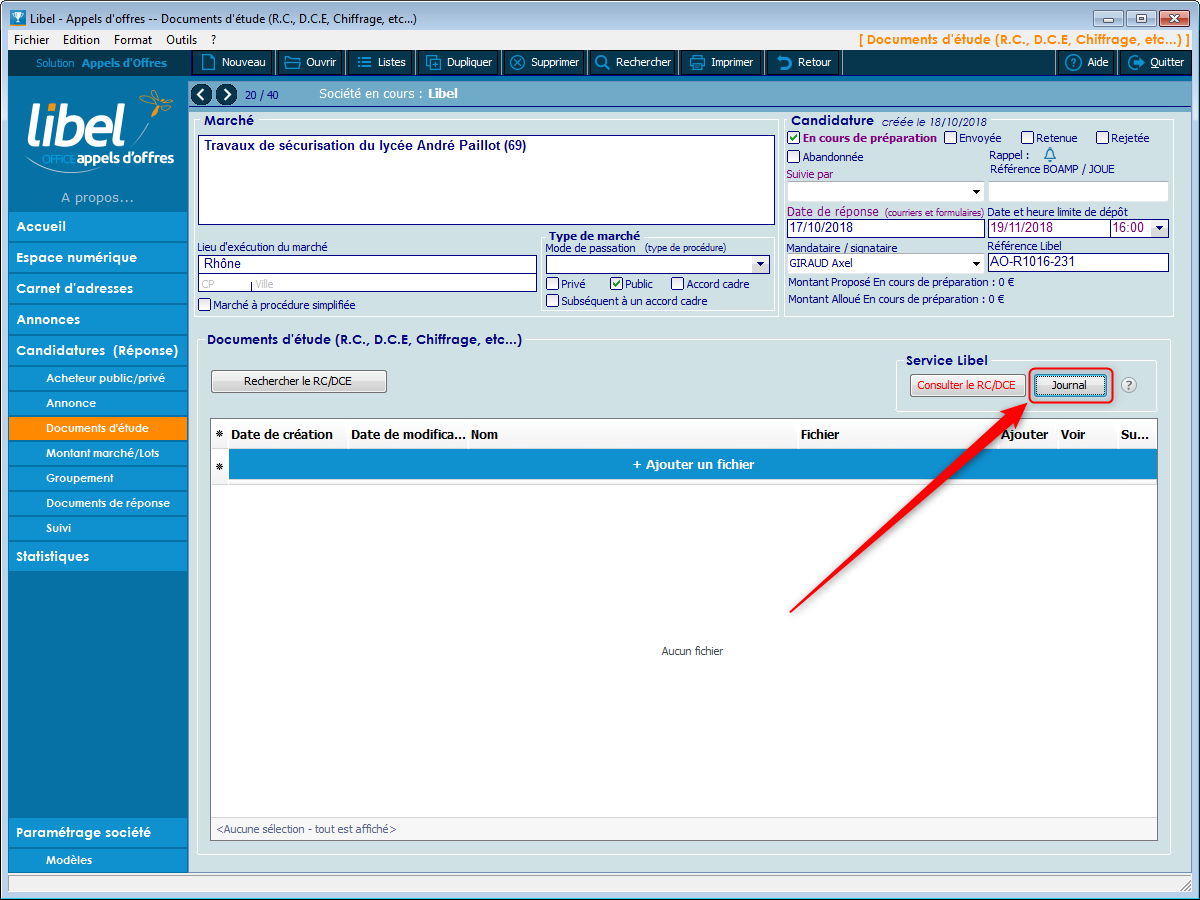Screen dimensions: 1200x900
Task: Open the 16:00 time dropdown
Action: (x=1159, y=228)
